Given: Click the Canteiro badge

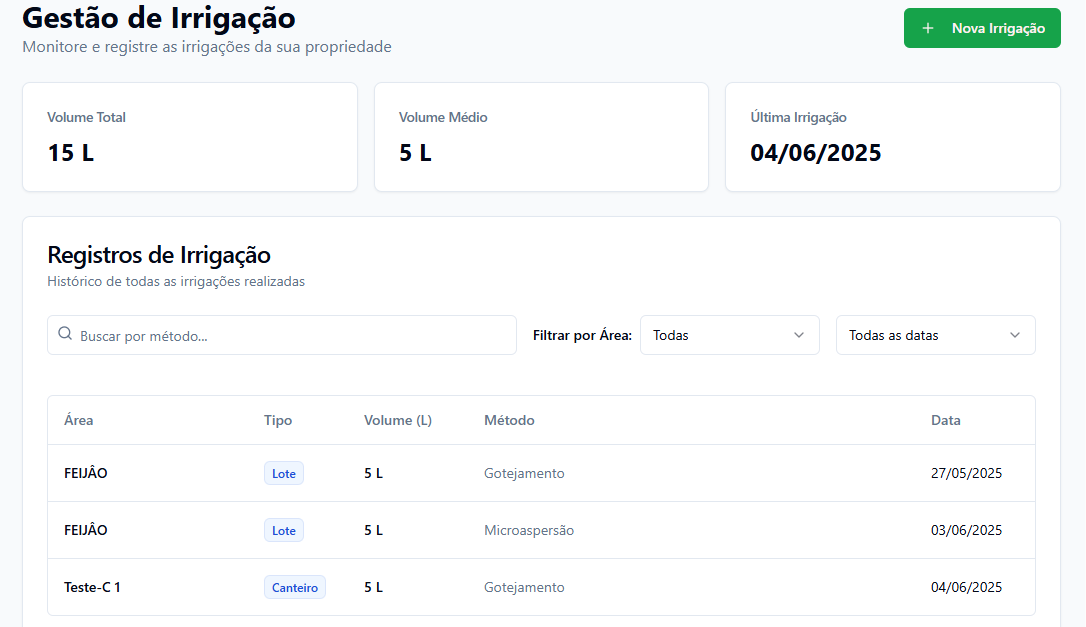Looking at the screenshot, I should coord(295,588).
